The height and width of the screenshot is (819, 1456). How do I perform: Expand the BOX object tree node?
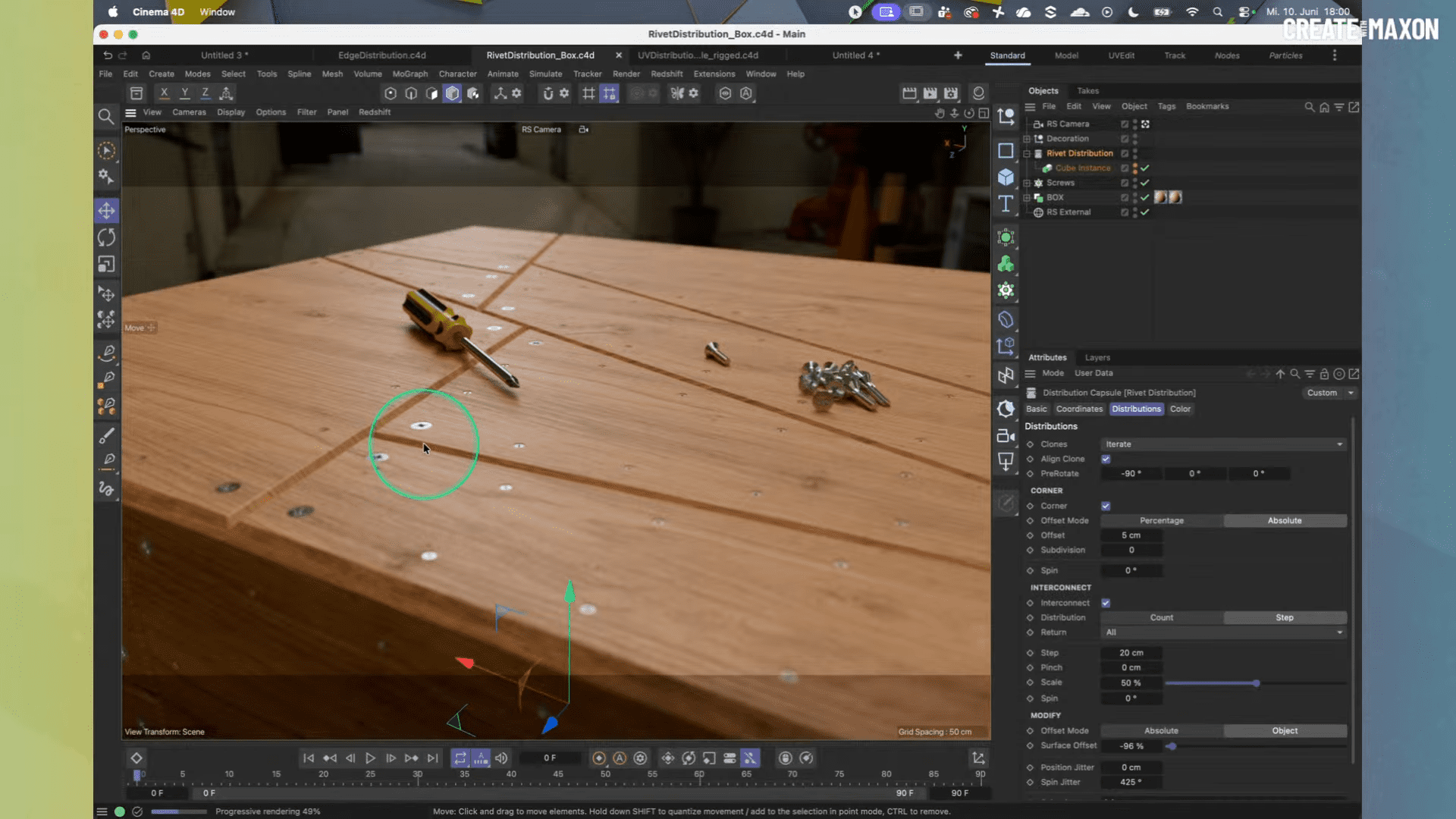pyautogui.click(x=1027, y=197)
